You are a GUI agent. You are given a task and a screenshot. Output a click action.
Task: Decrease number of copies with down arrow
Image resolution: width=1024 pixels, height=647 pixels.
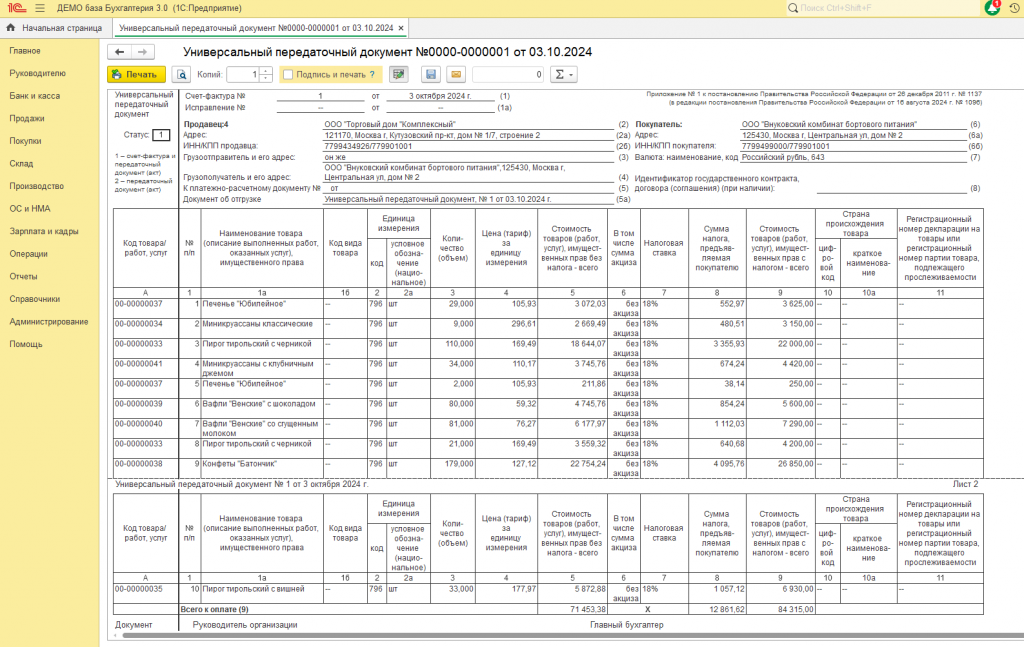coord(266,78)
